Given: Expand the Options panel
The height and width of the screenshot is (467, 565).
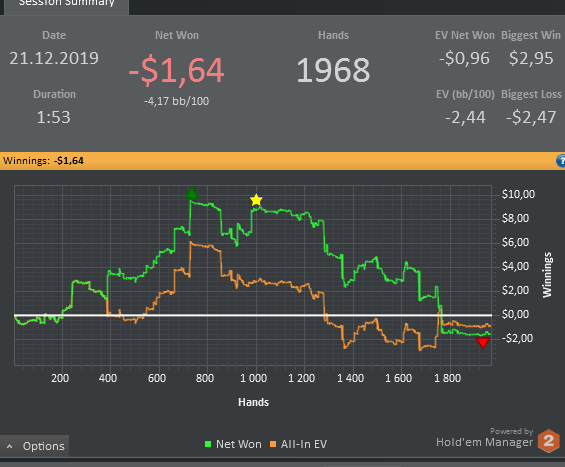Looking at the screenshot, I should pyautogui.click(x=35, y=446).
